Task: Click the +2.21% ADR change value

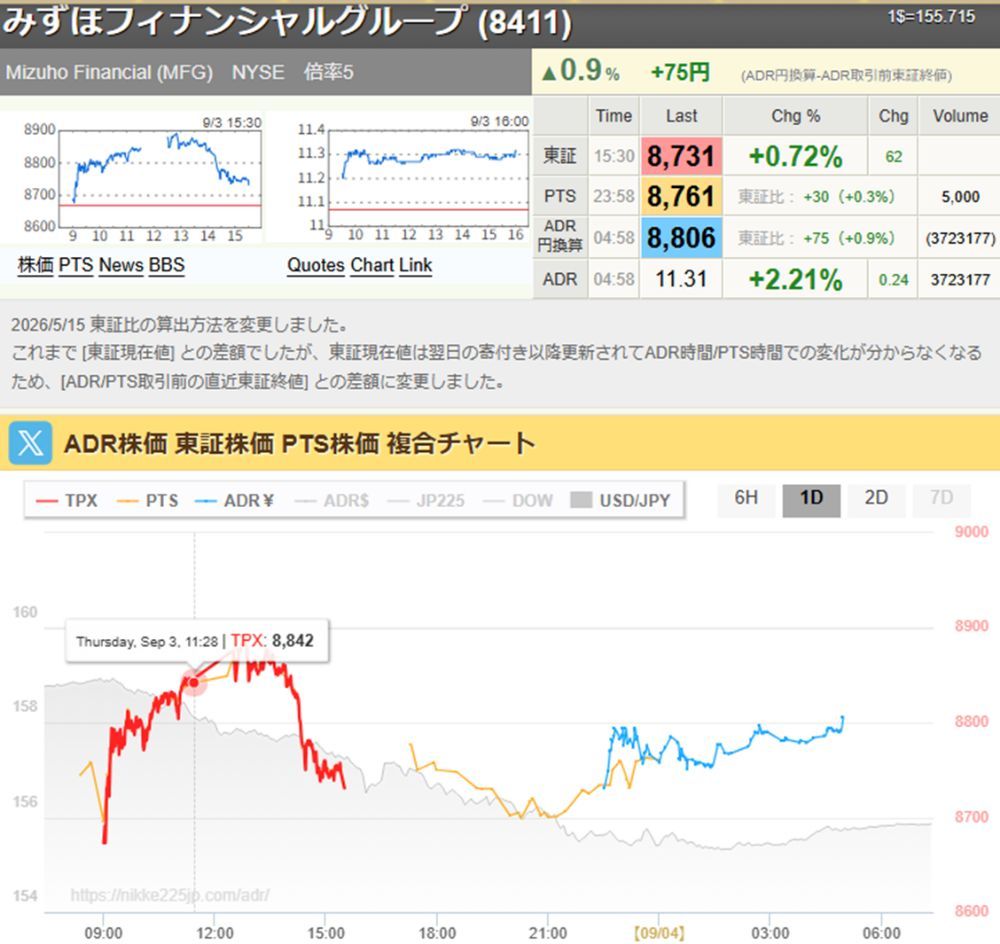Action: pyautogui.click(x=795, y=279)
